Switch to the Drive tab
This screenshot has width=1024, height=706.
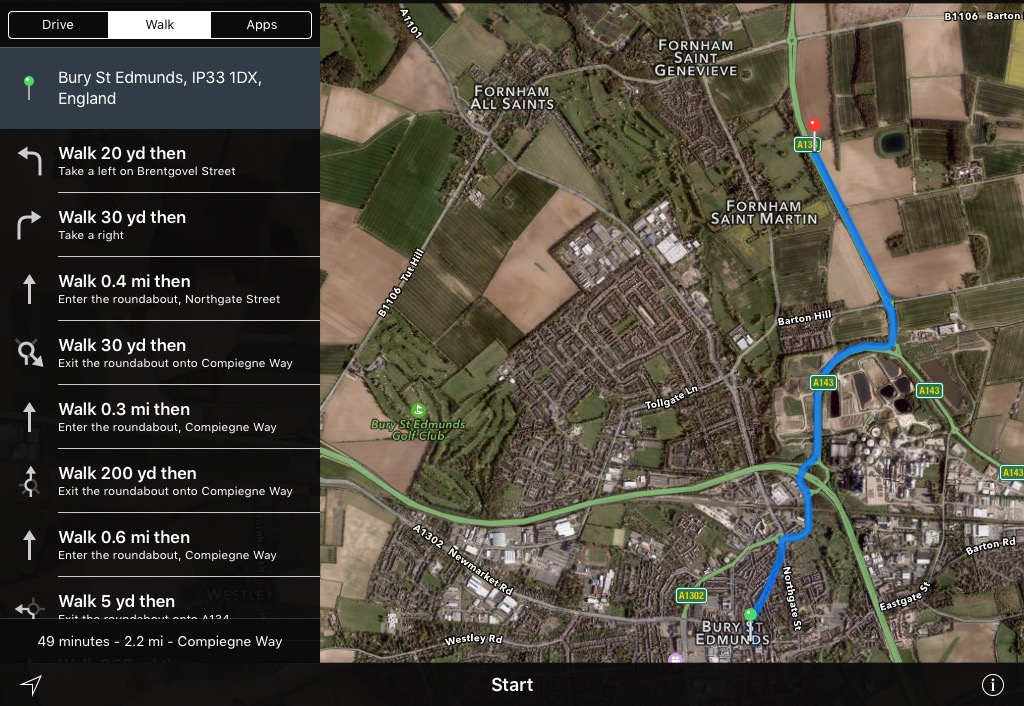[x=57, y=25]
